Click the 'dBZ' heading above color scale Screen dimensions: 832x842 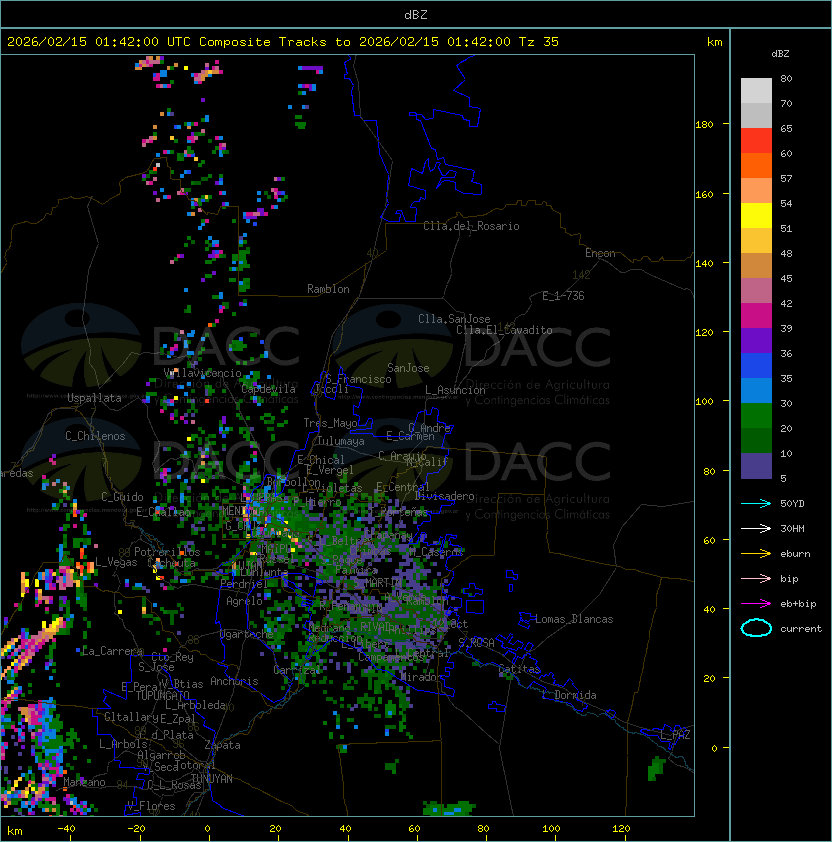pos(780,54)
